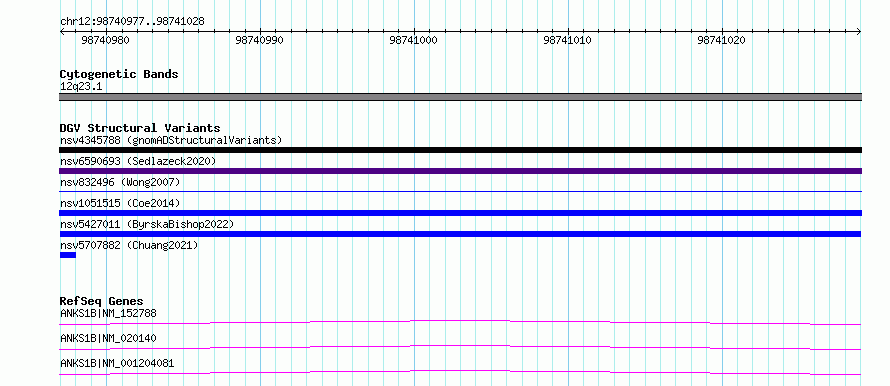Open nsv6590693 (Sedlazeck2020) label
Viewport: 890px width, 386px height.
coord(138,161)
